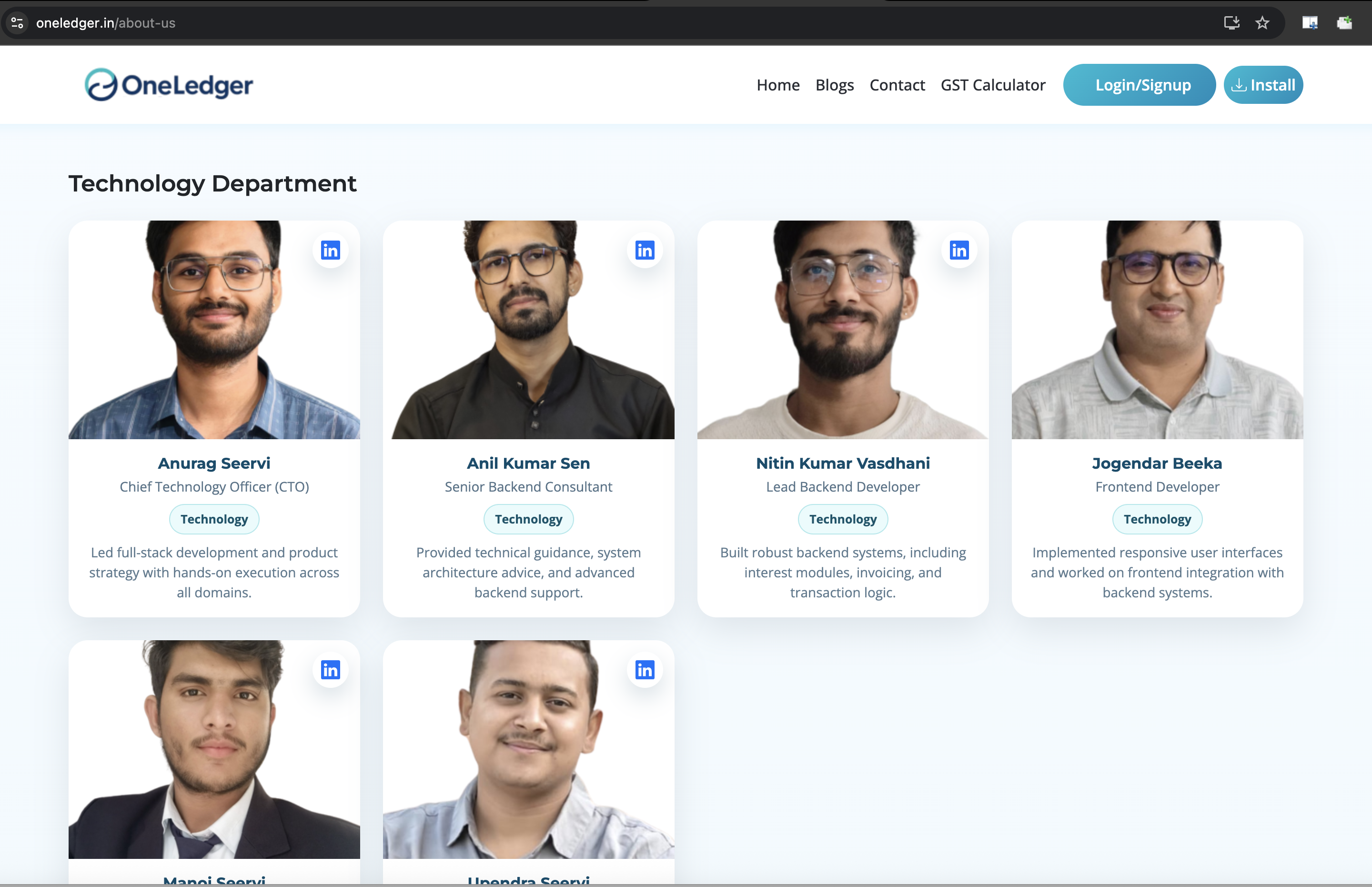Open Upendra Seervi's LinkedIn profile icon
This screenshot has height=887, width=1372.
point(645,670)
